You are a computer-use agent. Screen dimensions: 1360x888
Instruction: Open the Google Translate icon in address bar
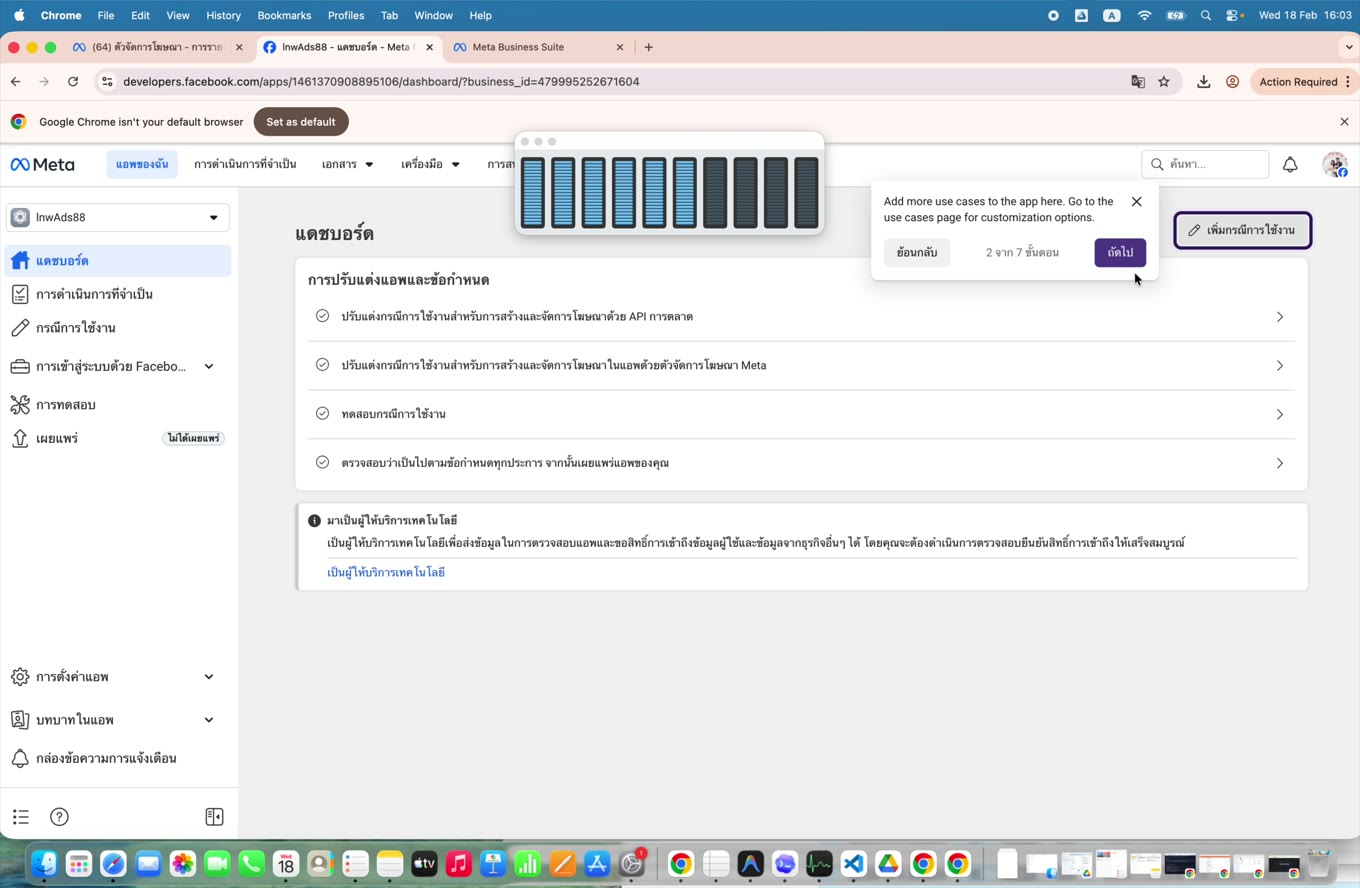pyautogui.click(x=1138, y=82)
